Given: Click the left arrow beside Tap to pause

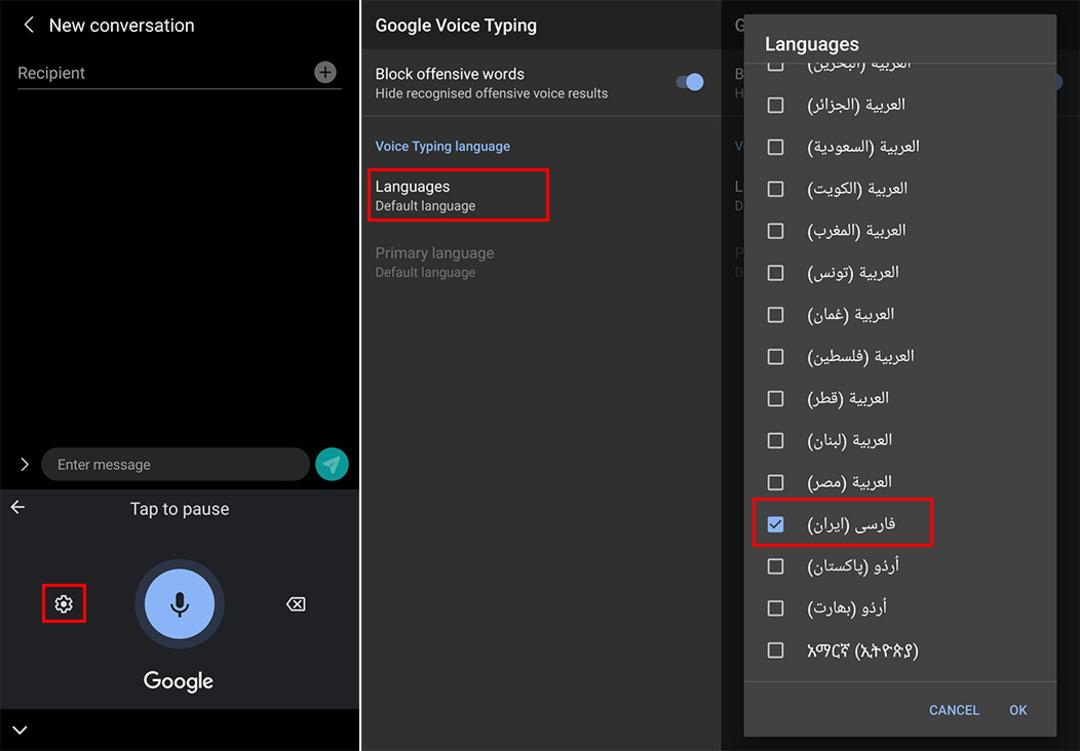Looking at the screenshot, I should [x=18, y=508].
